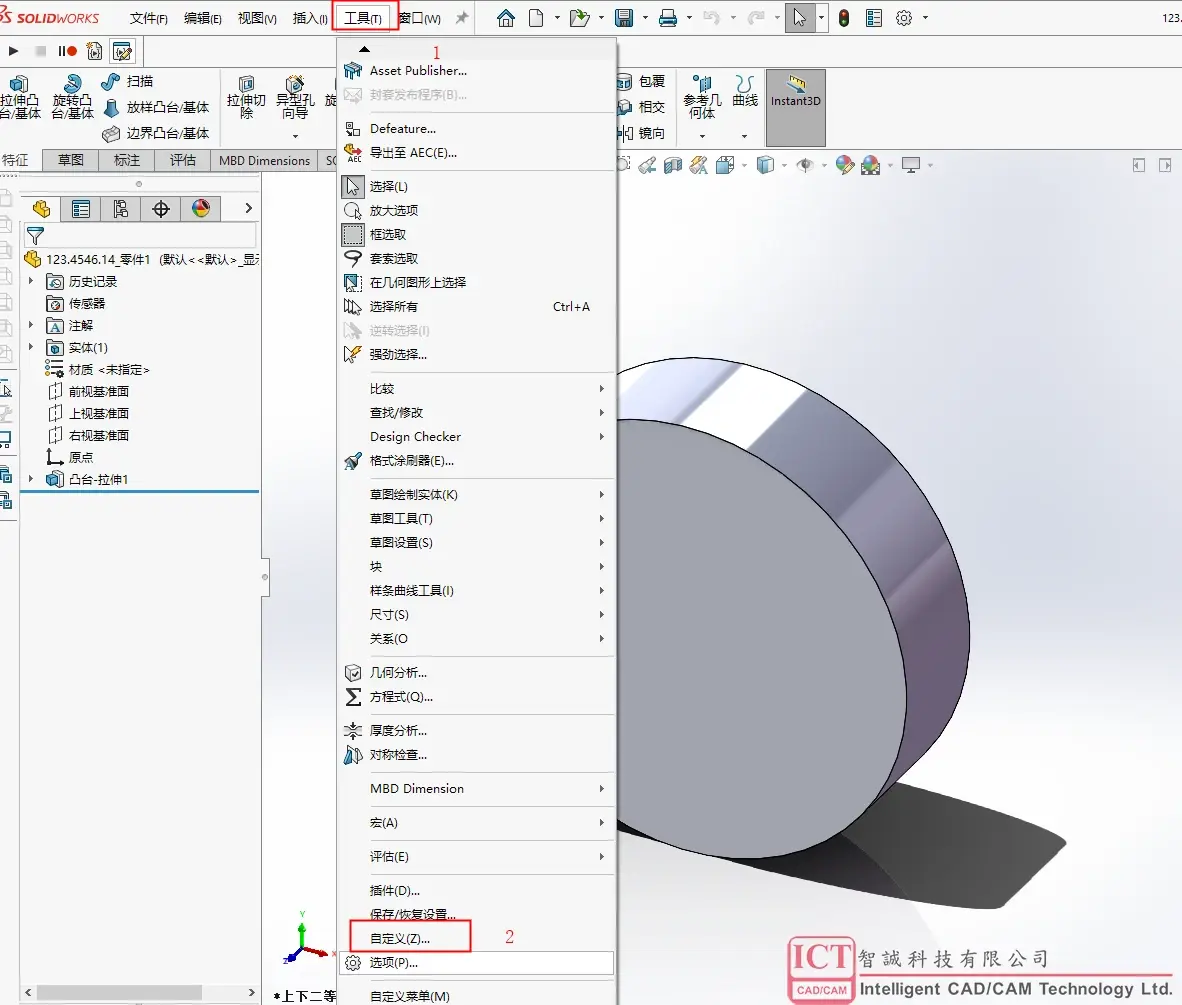
Task: Choose 插件(D)... from the menu
Action: click(x=476, y=890)
